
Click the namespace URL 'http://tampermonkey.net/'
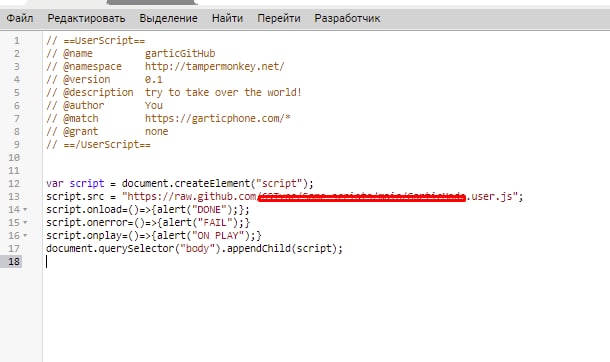(215, 66)
